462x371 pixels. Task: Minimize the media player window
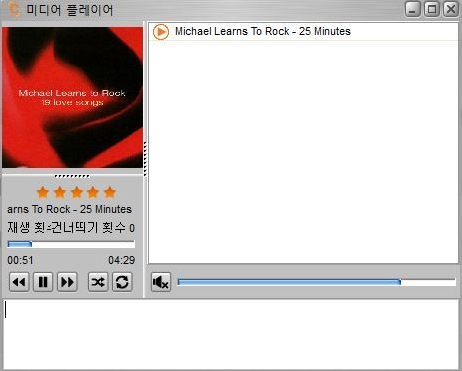[413, 9]
